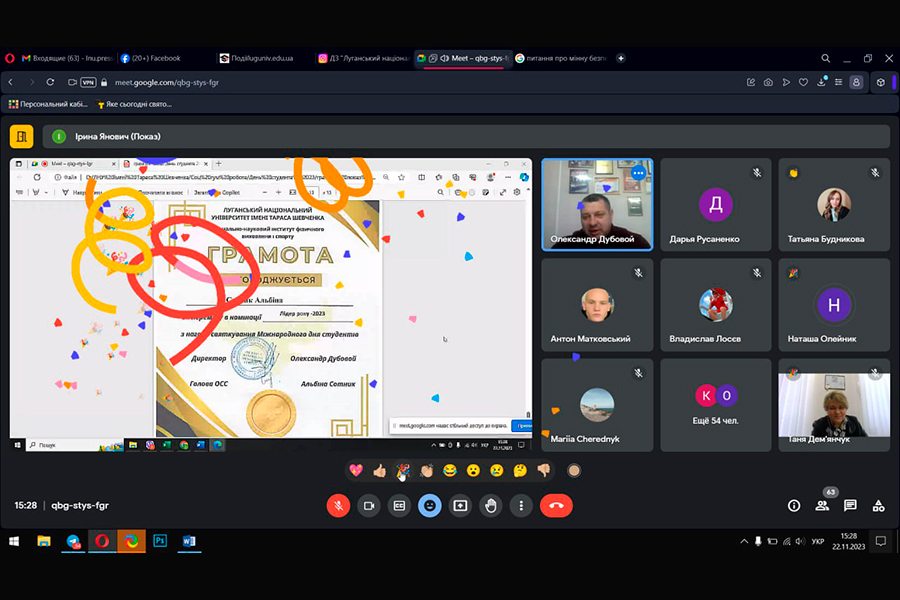Image resolution: width=900 pixels, height=600 pixels.
Task: Open the Opera menu logo
Action: click(x=10, y=58)
